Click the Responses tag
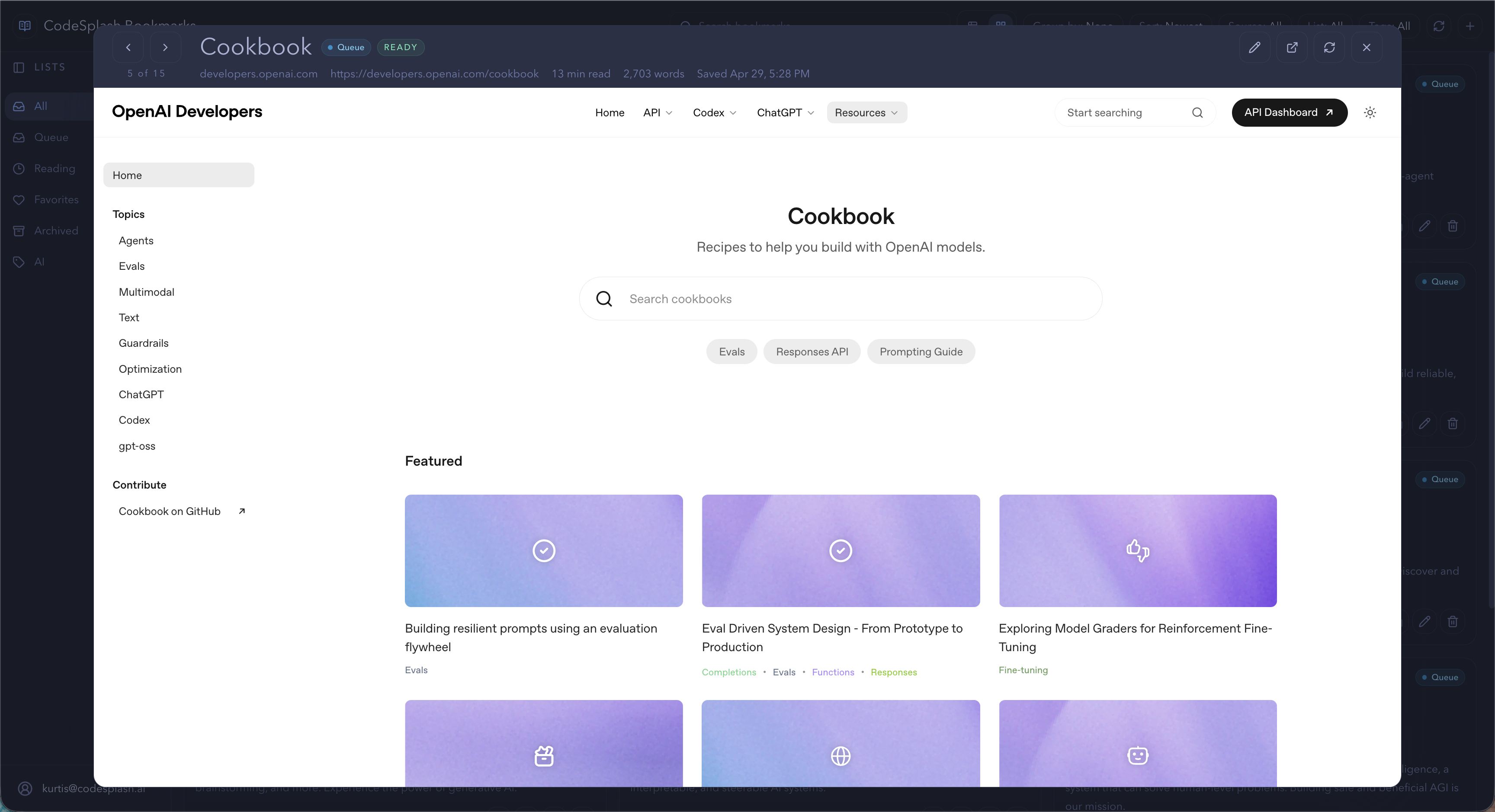Screen dimensions: 1495x812 (x=894, y=672)
